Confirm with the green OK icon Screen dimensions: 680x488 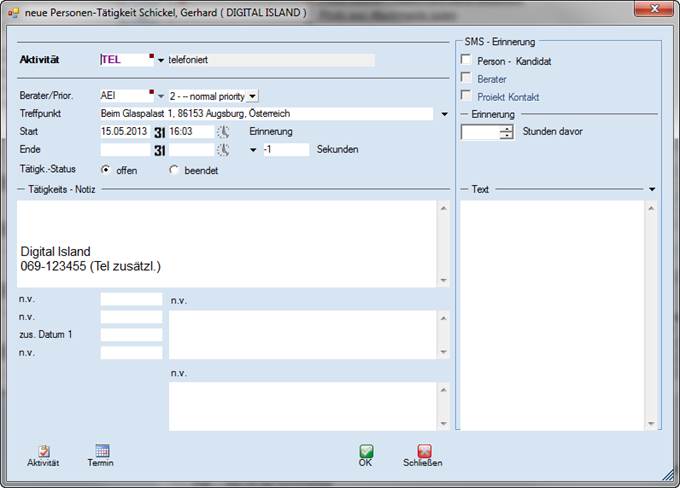click(x=366, y=452)
